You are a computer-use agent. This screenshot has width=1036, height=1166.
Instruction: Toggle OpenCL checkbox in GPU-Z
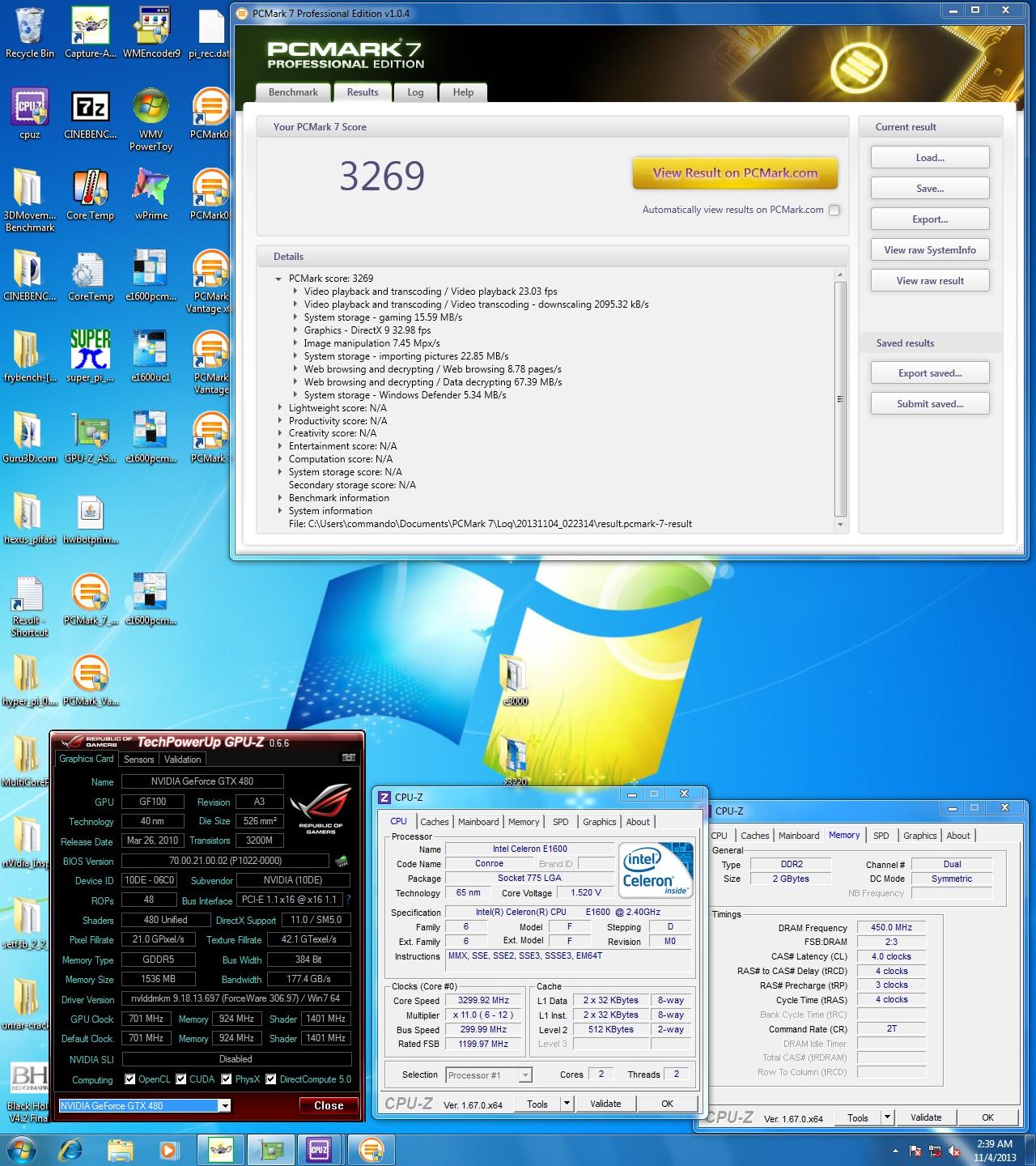click(x=129, y=1079)
